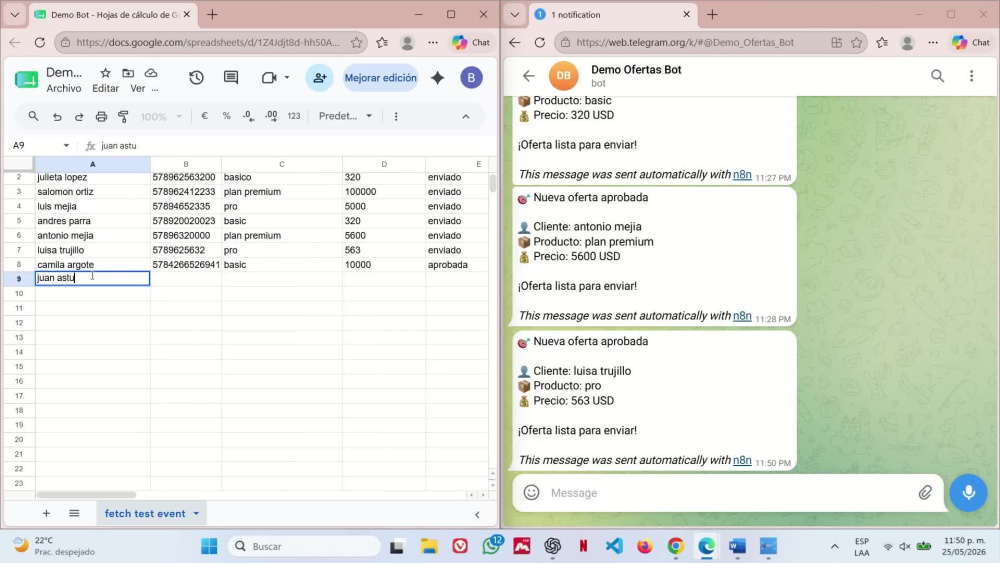Open n8n link in 11:50 PM message
The width and height of the screenshot is (1000, 563).
742,460
